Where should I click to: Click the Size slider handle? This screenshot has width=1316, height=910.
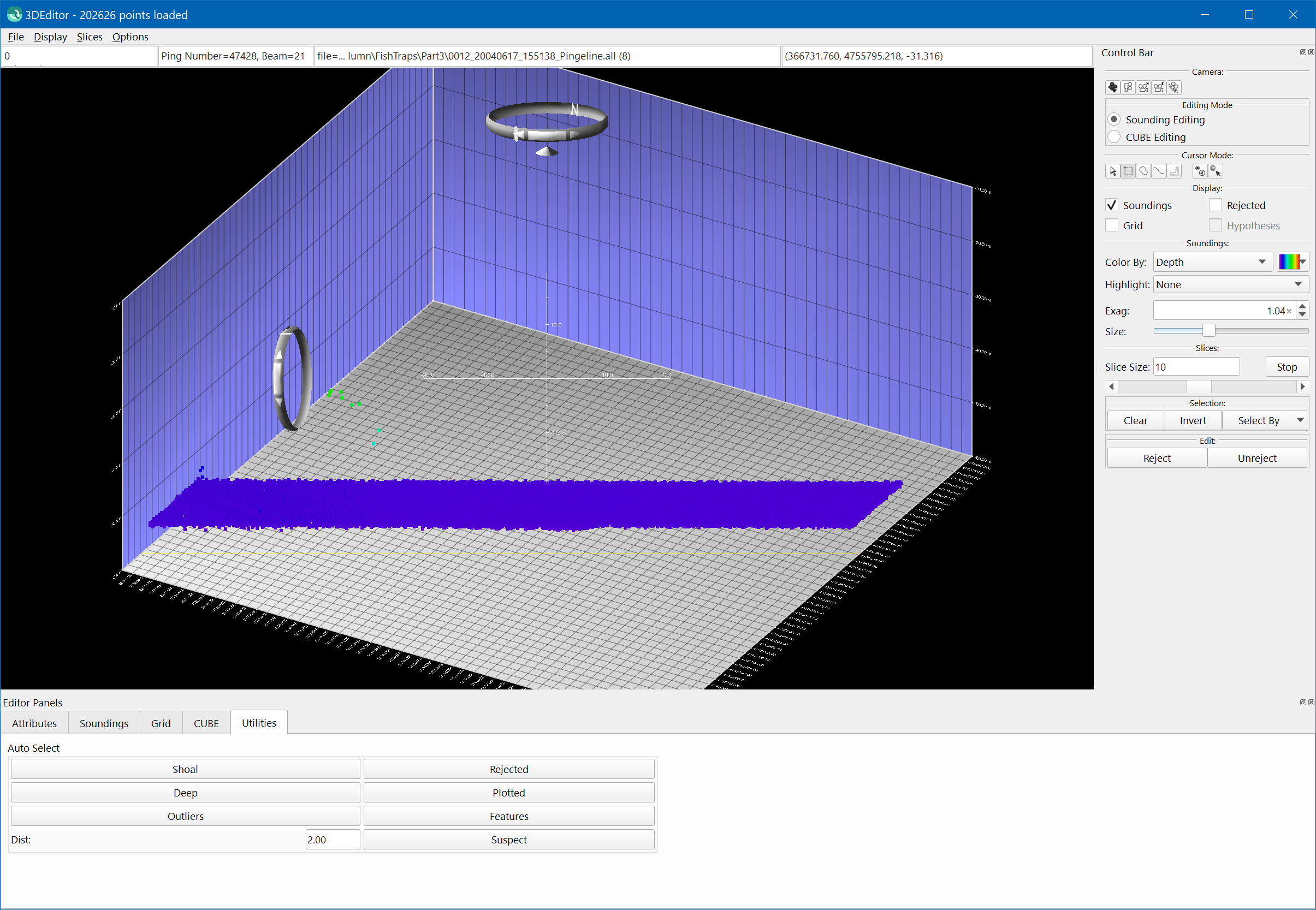(1208, 331)
